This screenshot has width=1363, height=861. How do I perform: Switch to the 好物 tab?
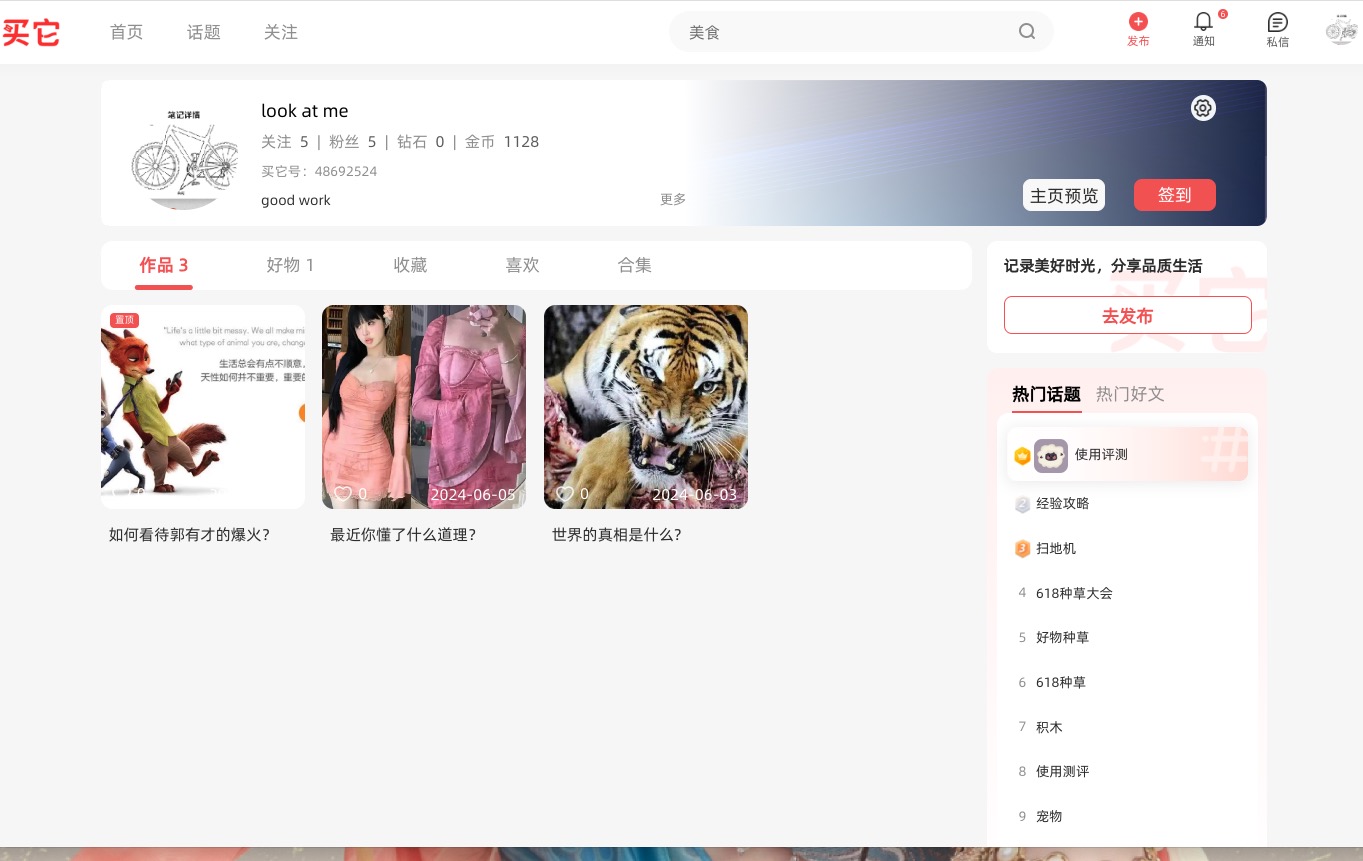(290, 265)
